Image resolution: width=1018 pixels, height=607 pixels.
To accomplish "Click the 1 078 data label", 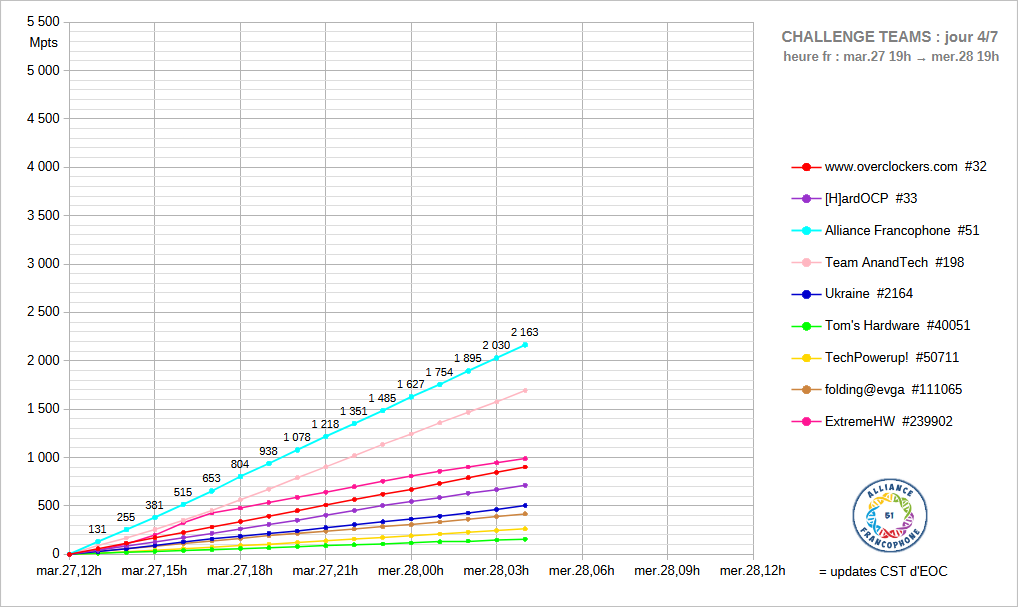I will pos(297,437).
